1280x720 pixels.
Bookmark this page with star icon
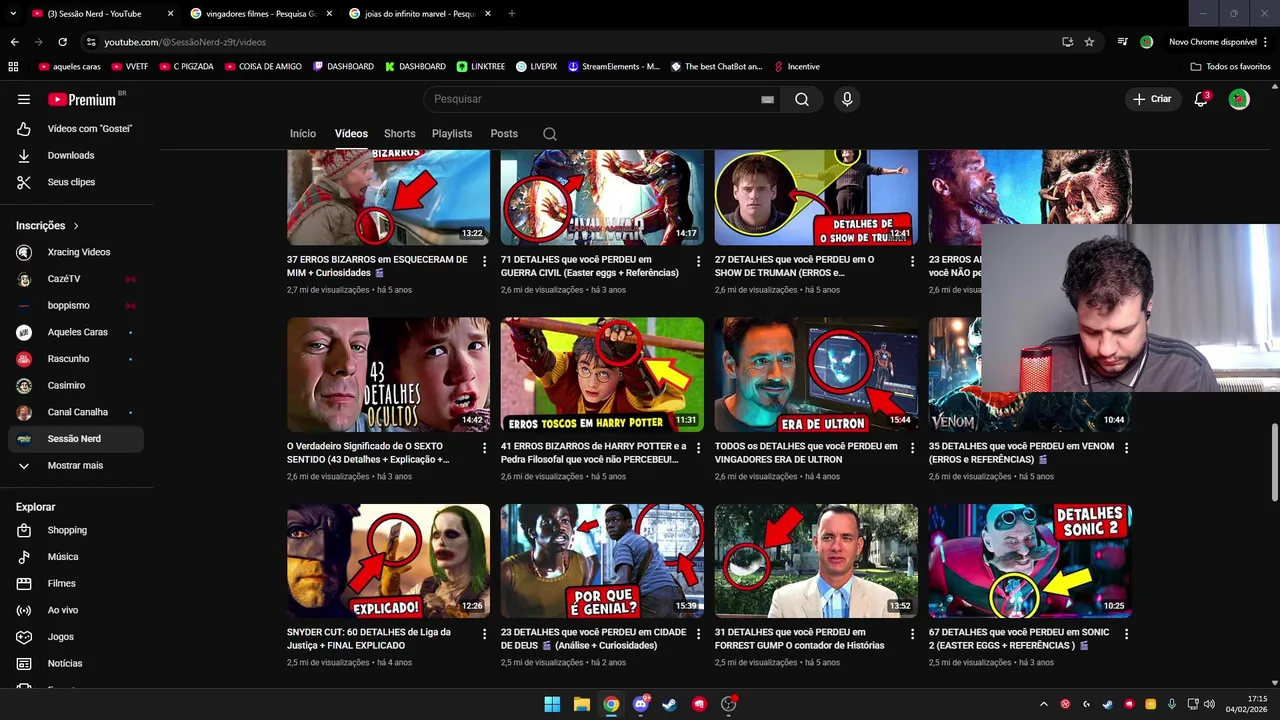point(1089,42)
